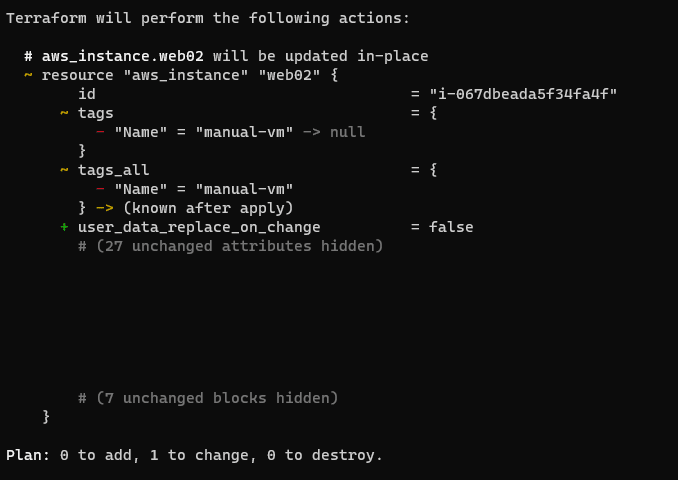Click the green plus before user_data_replace_on_change
Screen dimensions: 678x480
click(64, 227)
